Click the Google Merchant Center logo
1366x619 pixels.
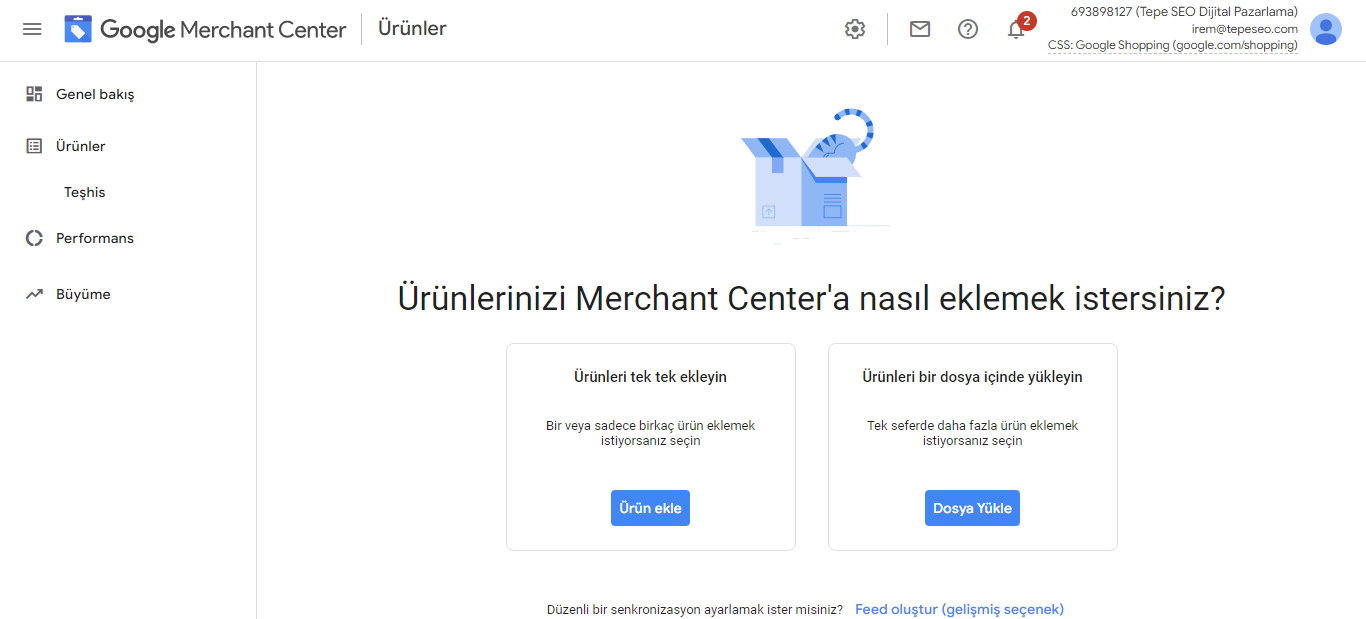point(205,29)
